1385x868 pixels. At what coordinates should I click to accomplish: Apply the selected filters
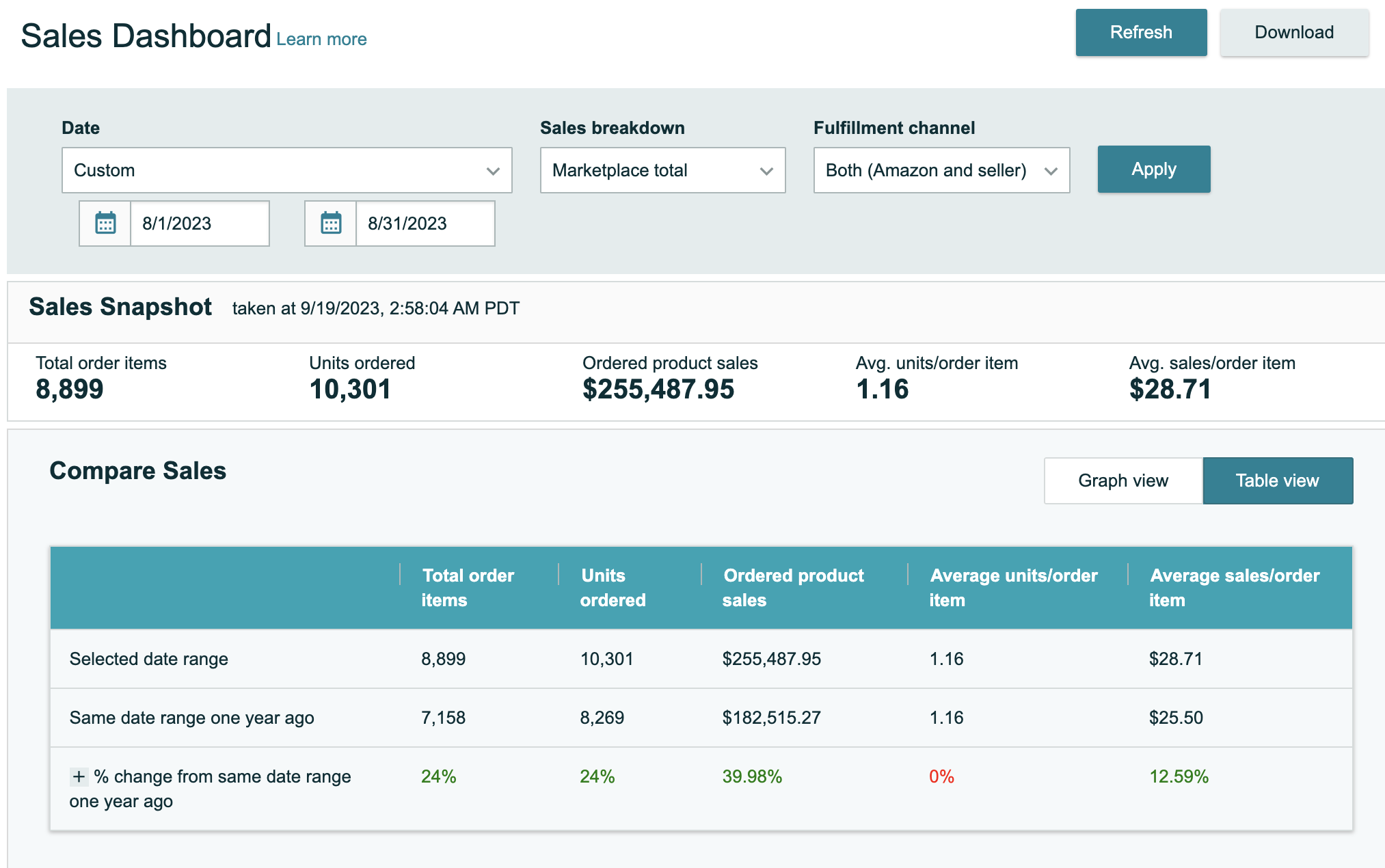click(1153, 169)
